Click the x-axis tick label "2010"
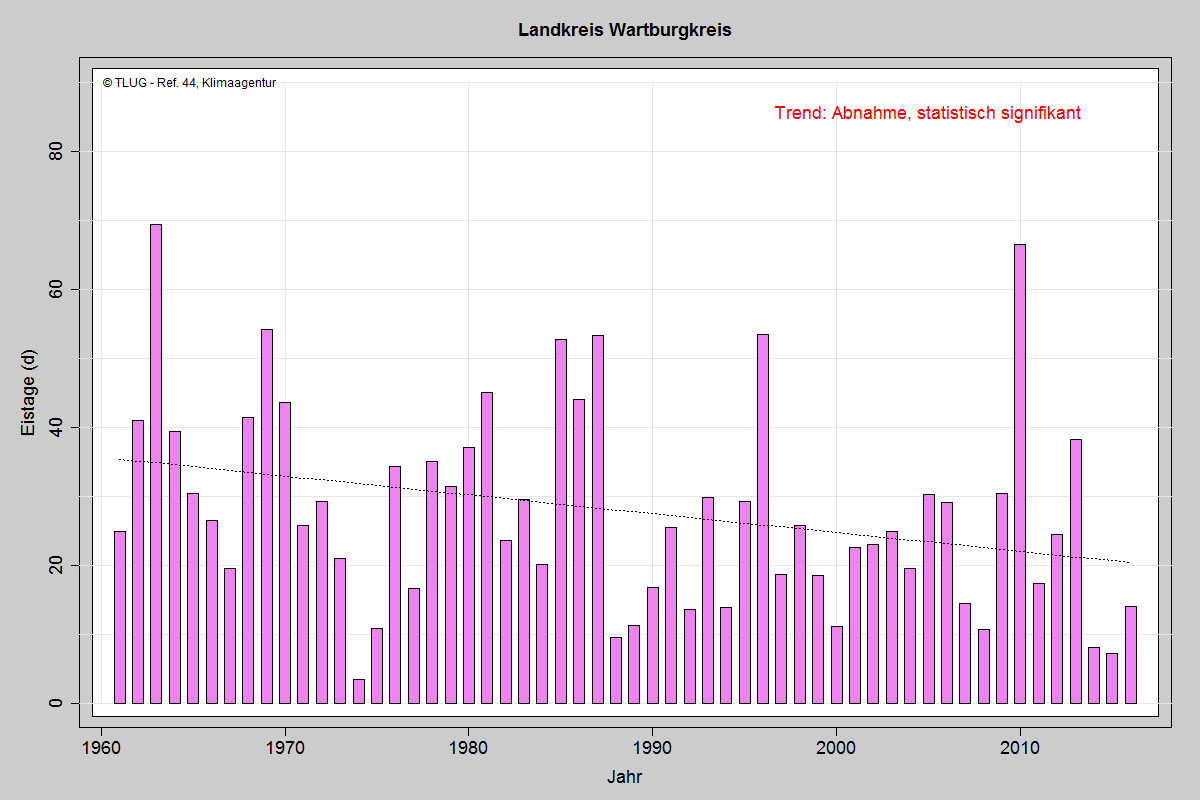Image resolution: width=1200 pixels, height=800 pixels. [1020, 746]
